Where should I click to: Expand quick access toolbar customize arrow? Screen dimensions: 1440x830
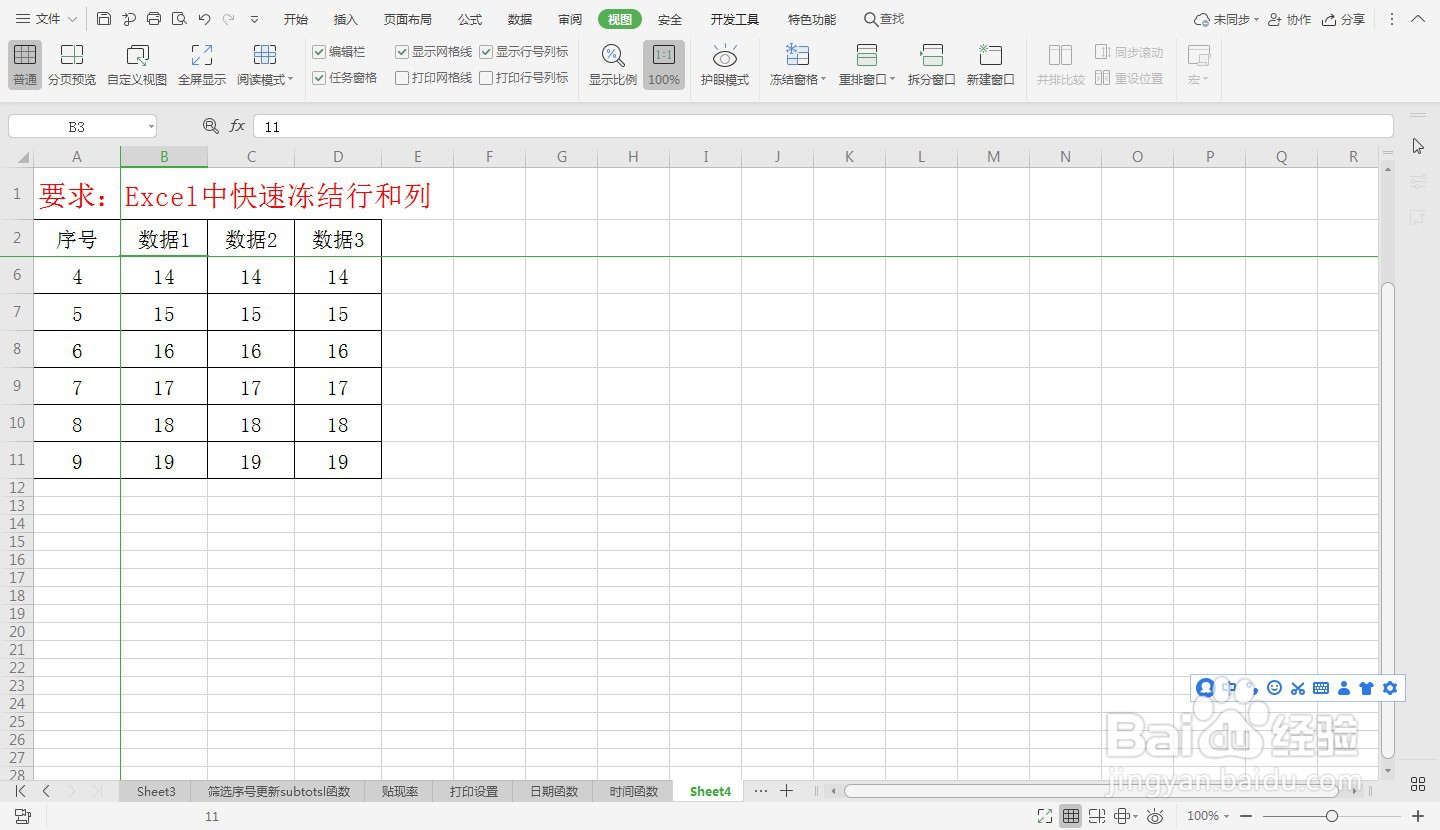254,20
